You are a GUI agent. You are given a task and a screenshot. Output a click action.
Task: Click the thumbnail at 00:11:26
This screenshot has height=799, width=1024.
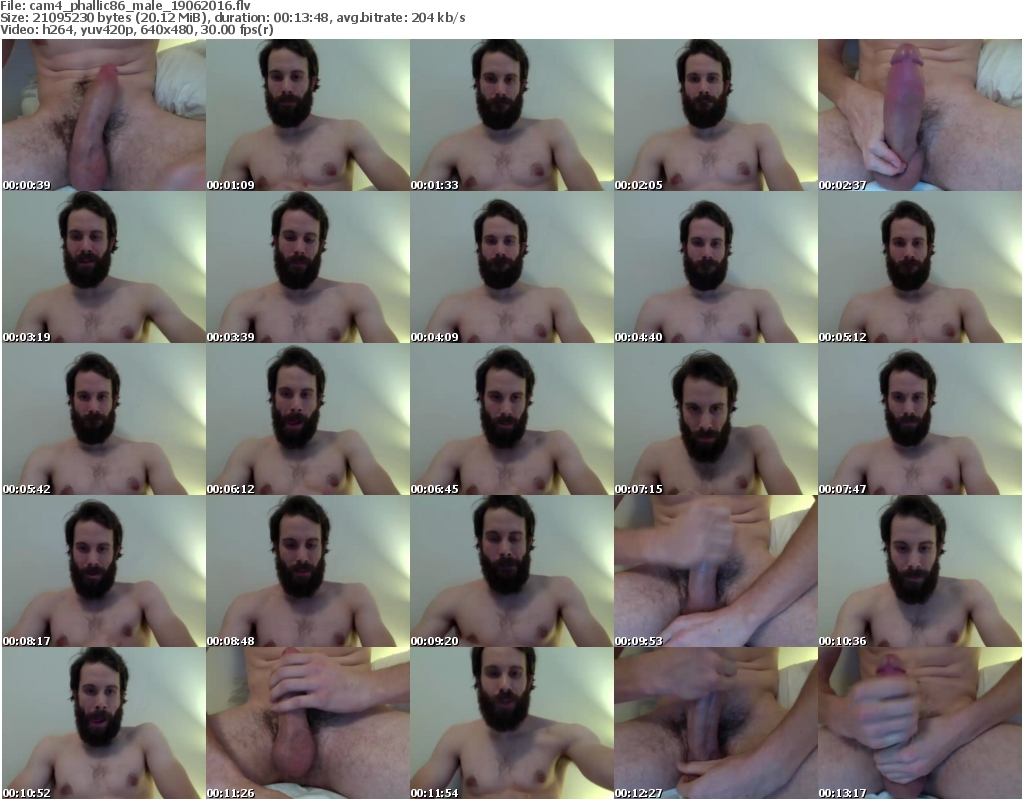(308, 723)
